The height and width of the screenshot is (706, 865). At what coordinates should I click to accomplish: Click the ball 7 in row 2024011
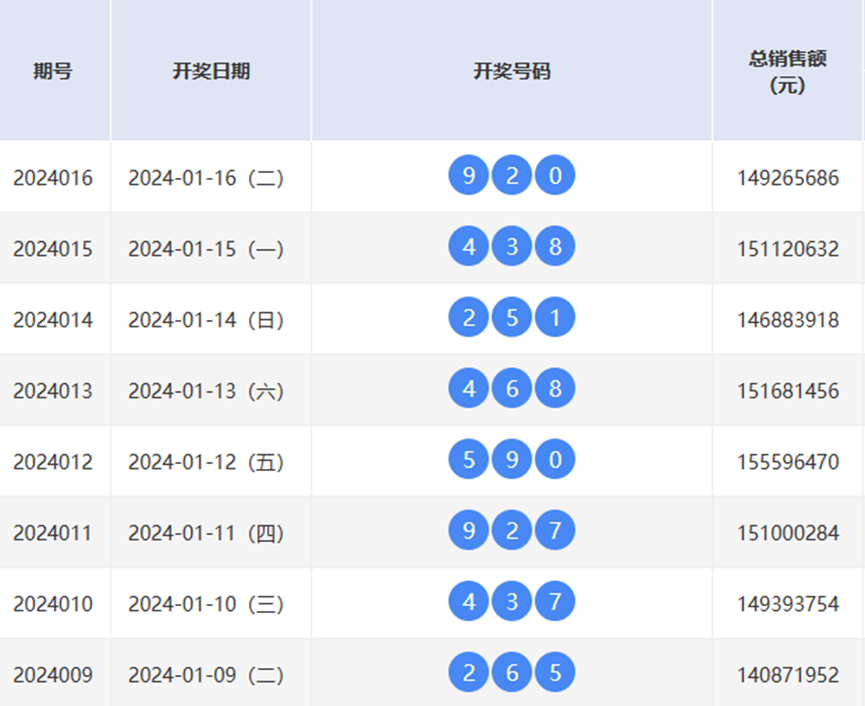tap(555, 533)
